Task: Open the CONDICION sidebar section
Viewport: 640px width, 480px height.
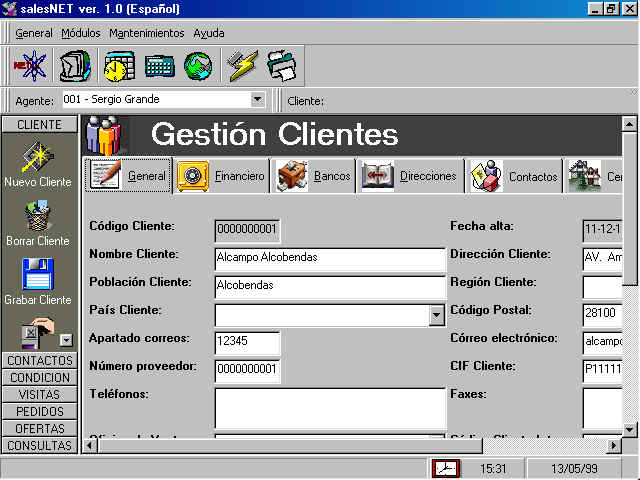Action: click(x=40, y=378)
